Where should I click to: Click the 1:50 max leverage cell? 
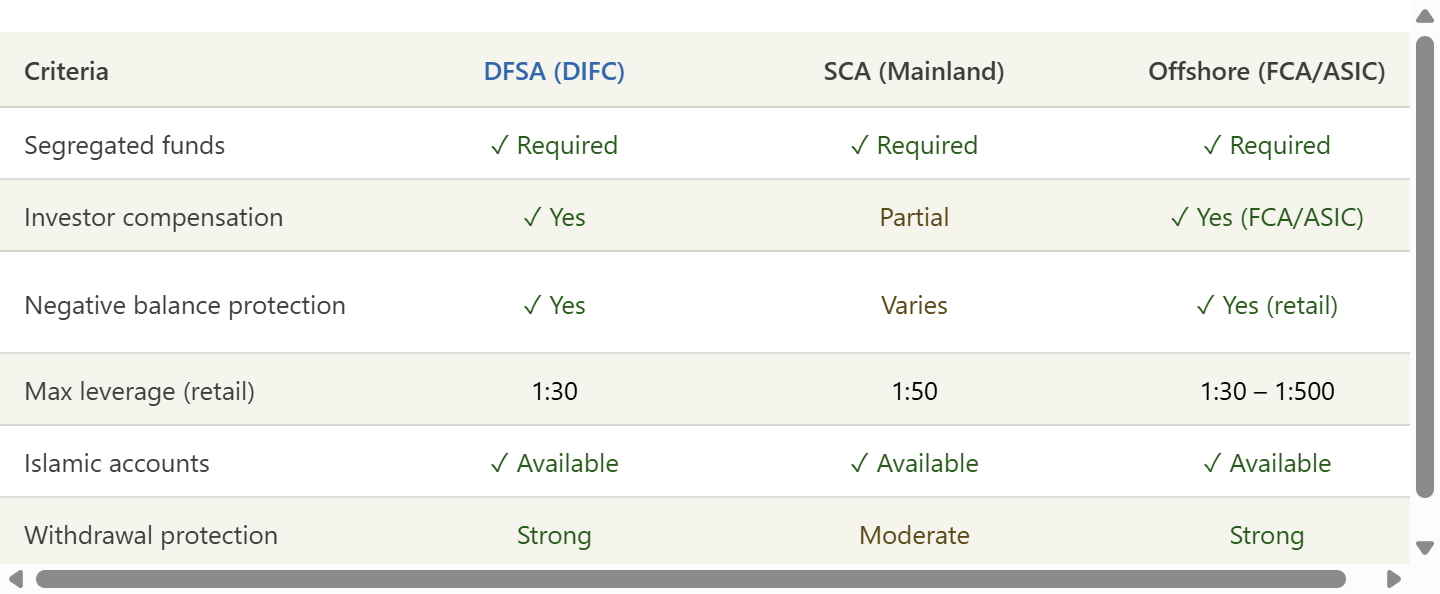pyautogui.click(x=914, y=391)
